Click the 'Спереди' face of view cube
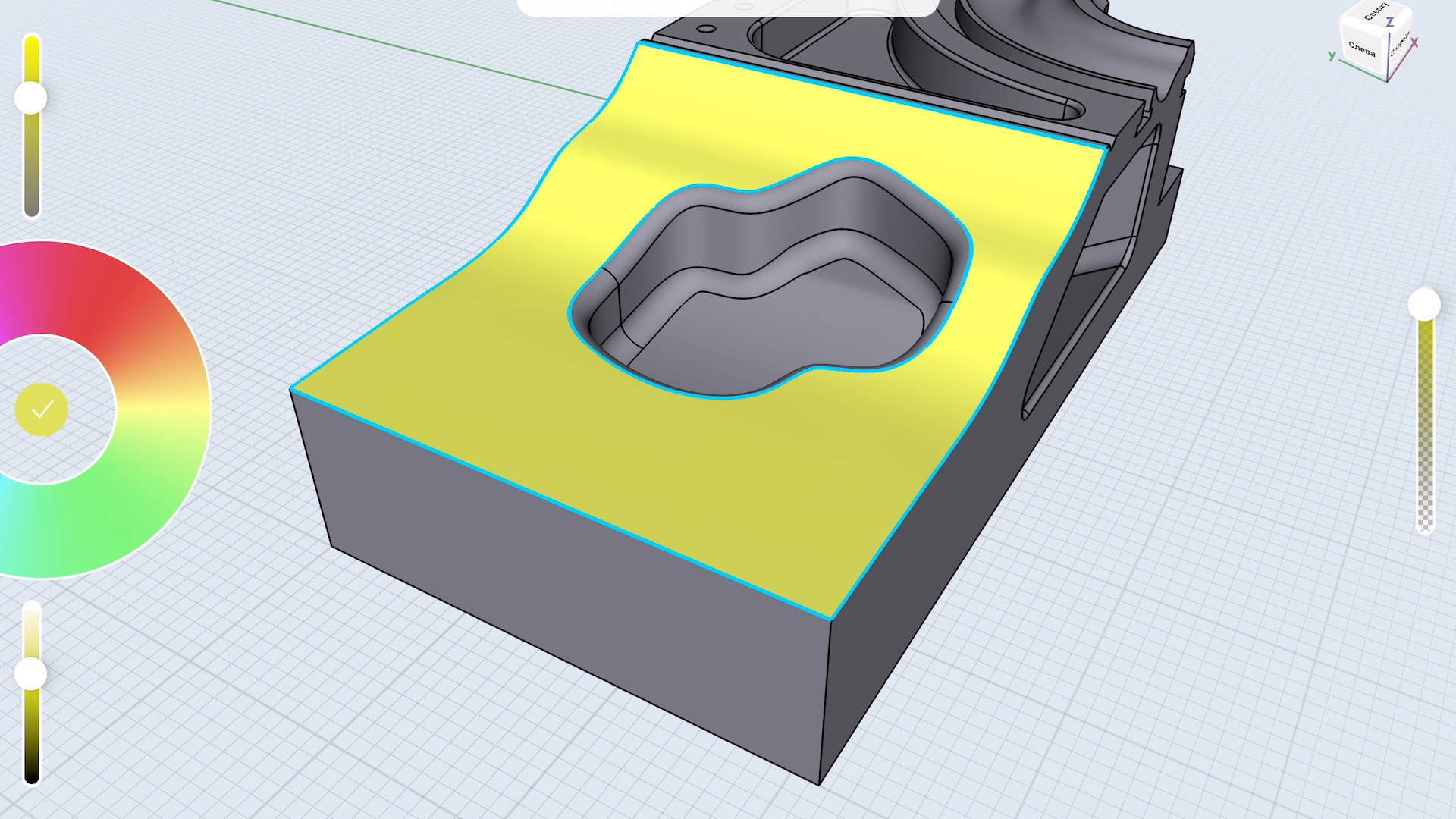The height and width of the screenshot is (819, 1456). [x=1399, y=44]
